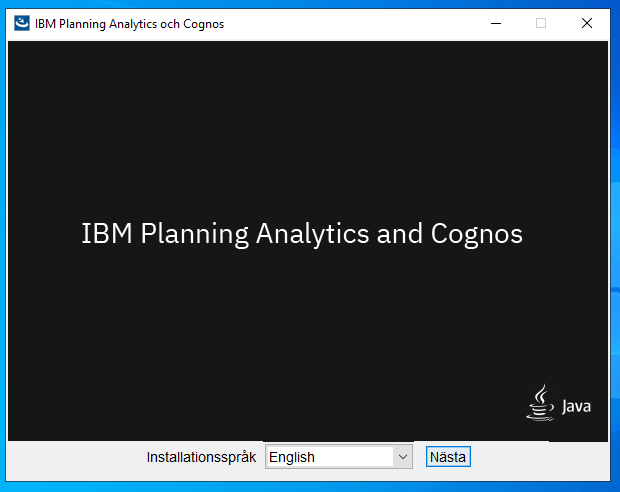This screenshot has width=620, height=492.
Task: Click the word 'Cognos' in splash heading
Action: [x=476, y=234]
